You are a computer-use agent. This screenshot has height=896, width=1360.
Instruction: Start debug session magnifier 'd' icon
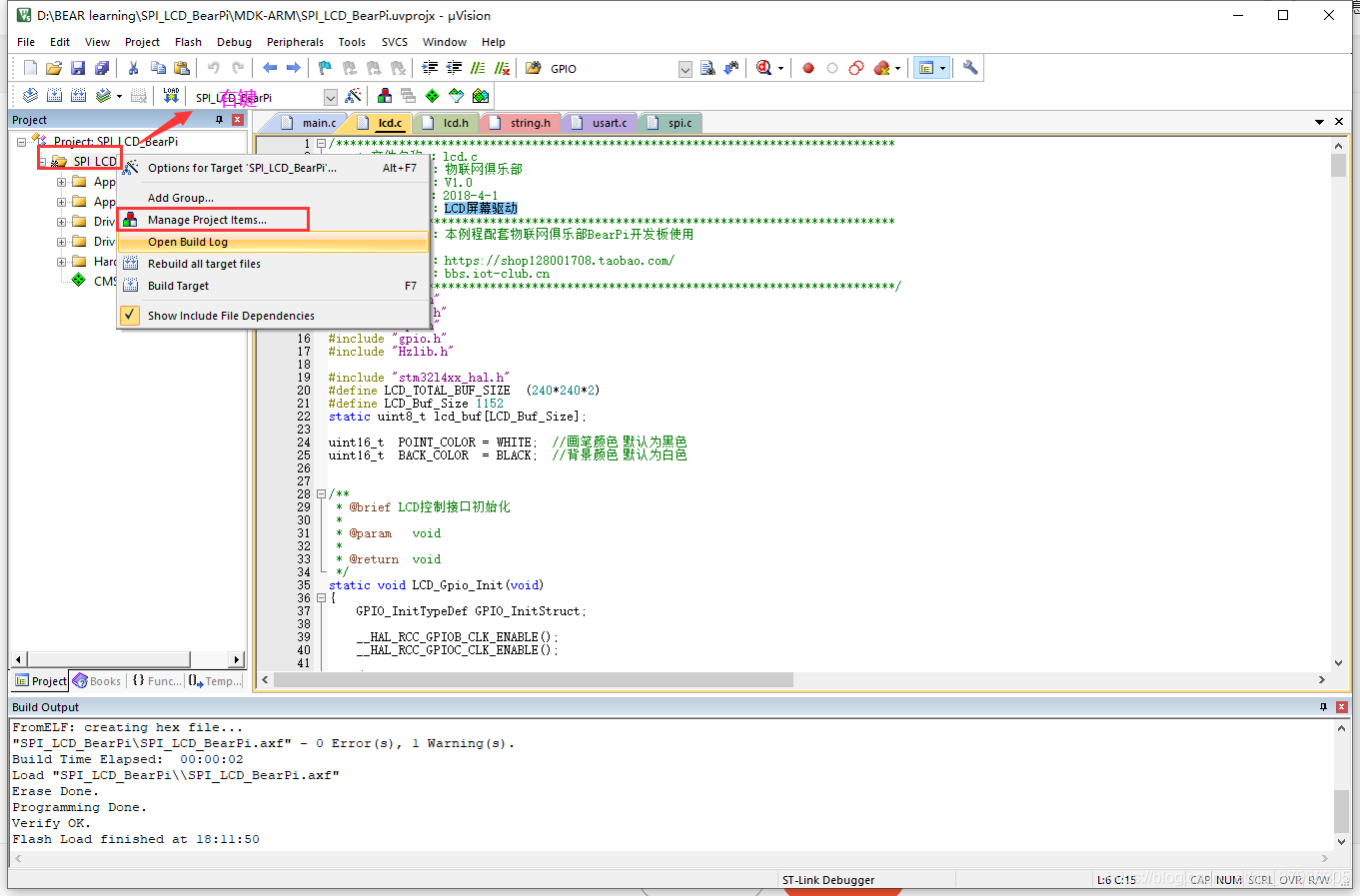coord(764,68)
